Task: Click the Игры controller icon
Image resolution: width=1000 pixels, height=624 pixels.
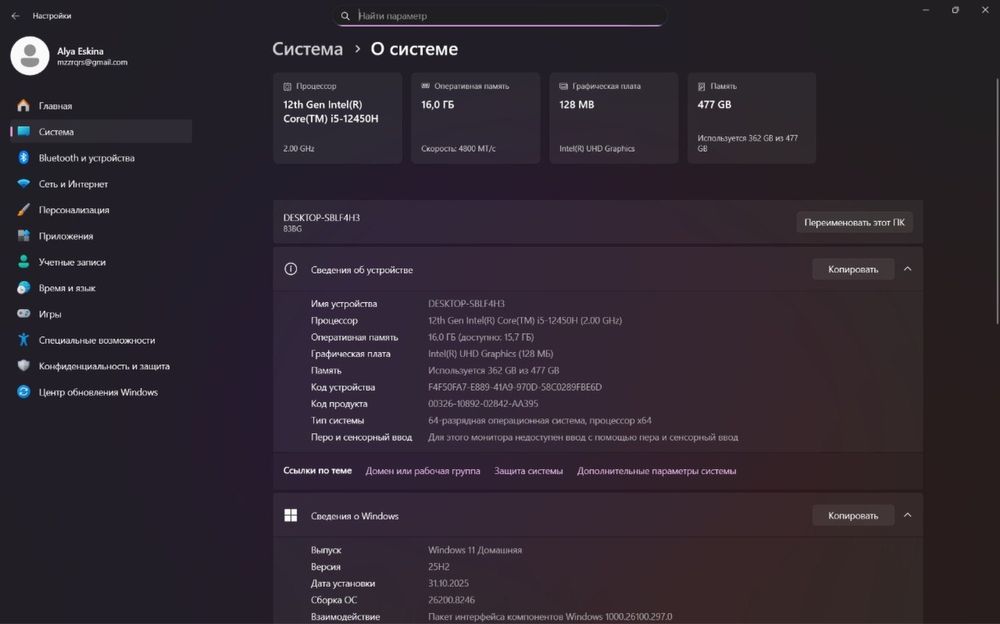Action: click(x=24, y=314)
